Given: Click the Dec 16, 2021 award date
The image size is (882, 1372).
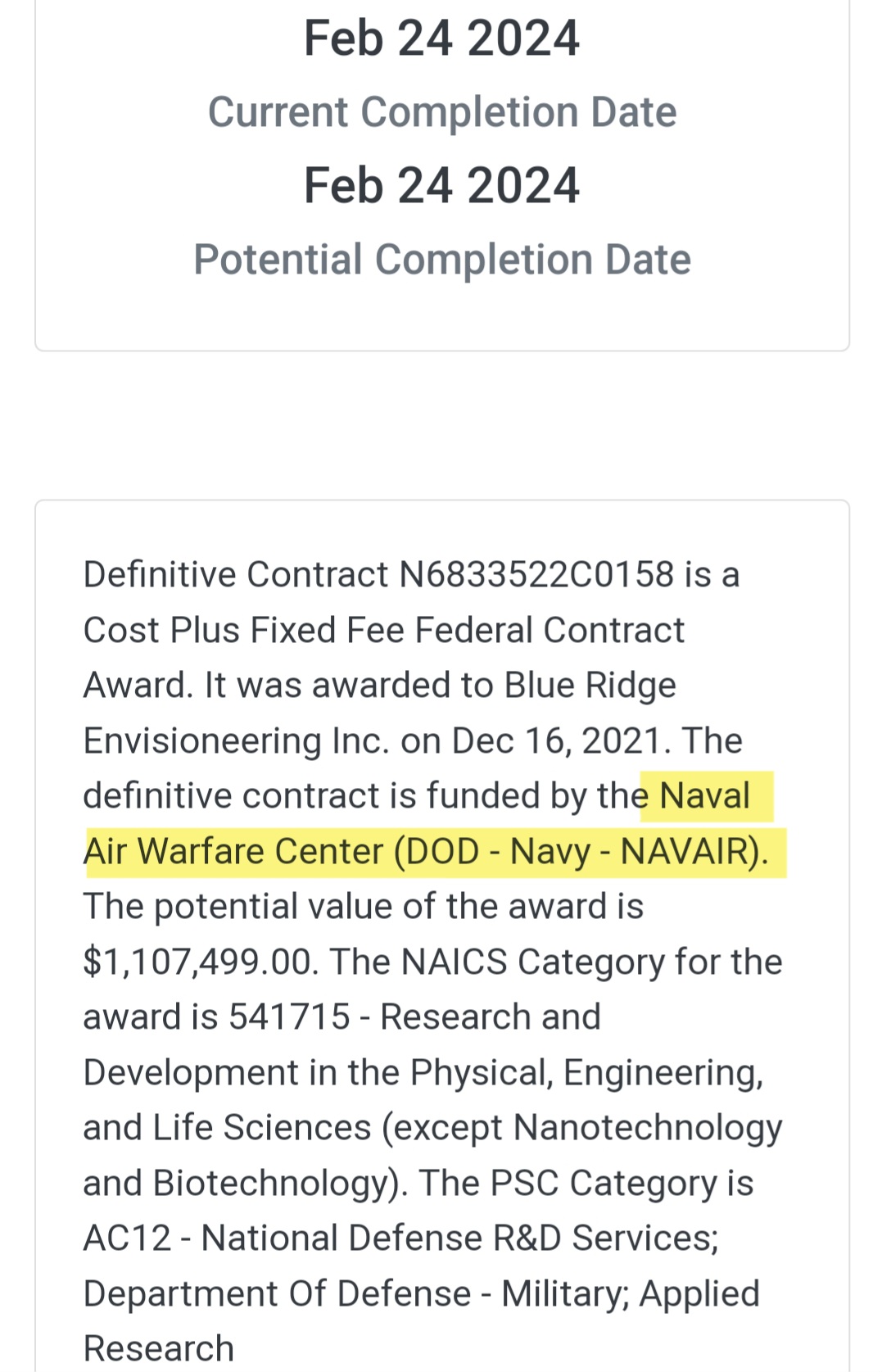Looking at the screenshot, I should click(x=556, y=741).
